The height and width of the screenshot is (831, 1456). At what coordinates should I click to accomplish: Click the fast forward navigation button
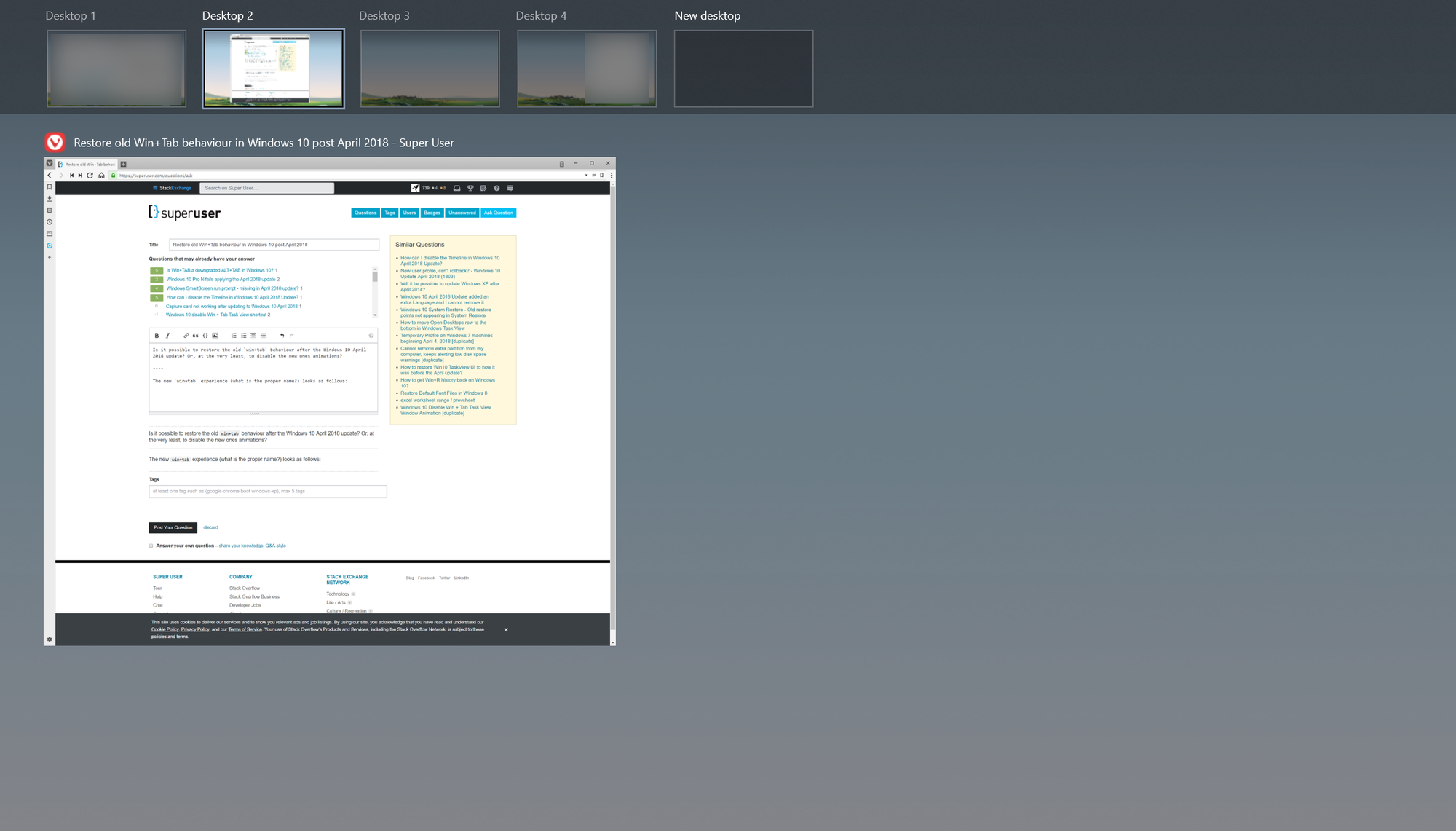(x=80, y=176)
